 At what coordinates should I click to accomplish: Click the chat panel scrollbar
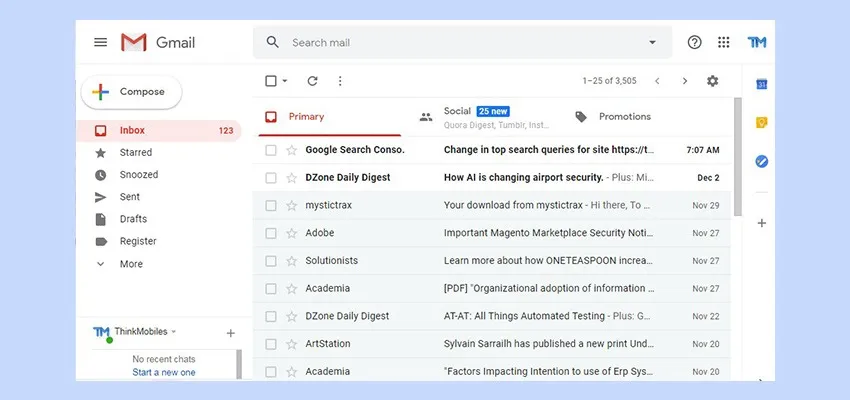[x=239, y=364]
